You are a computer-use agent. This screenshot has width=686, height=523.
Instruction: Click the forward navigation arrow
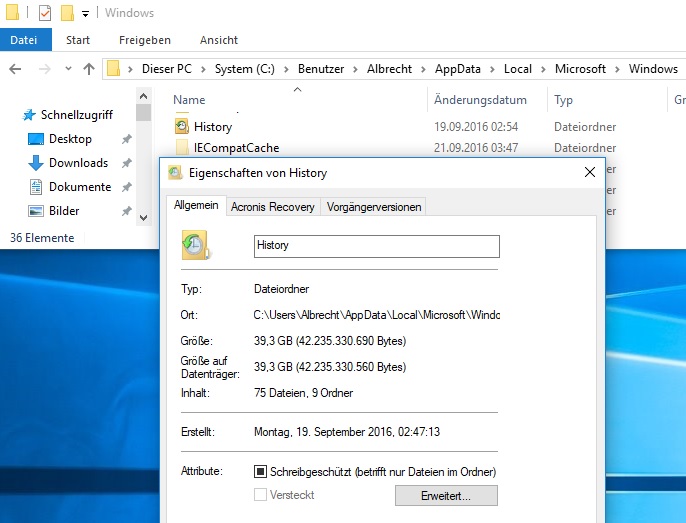(x=45, y=69)
